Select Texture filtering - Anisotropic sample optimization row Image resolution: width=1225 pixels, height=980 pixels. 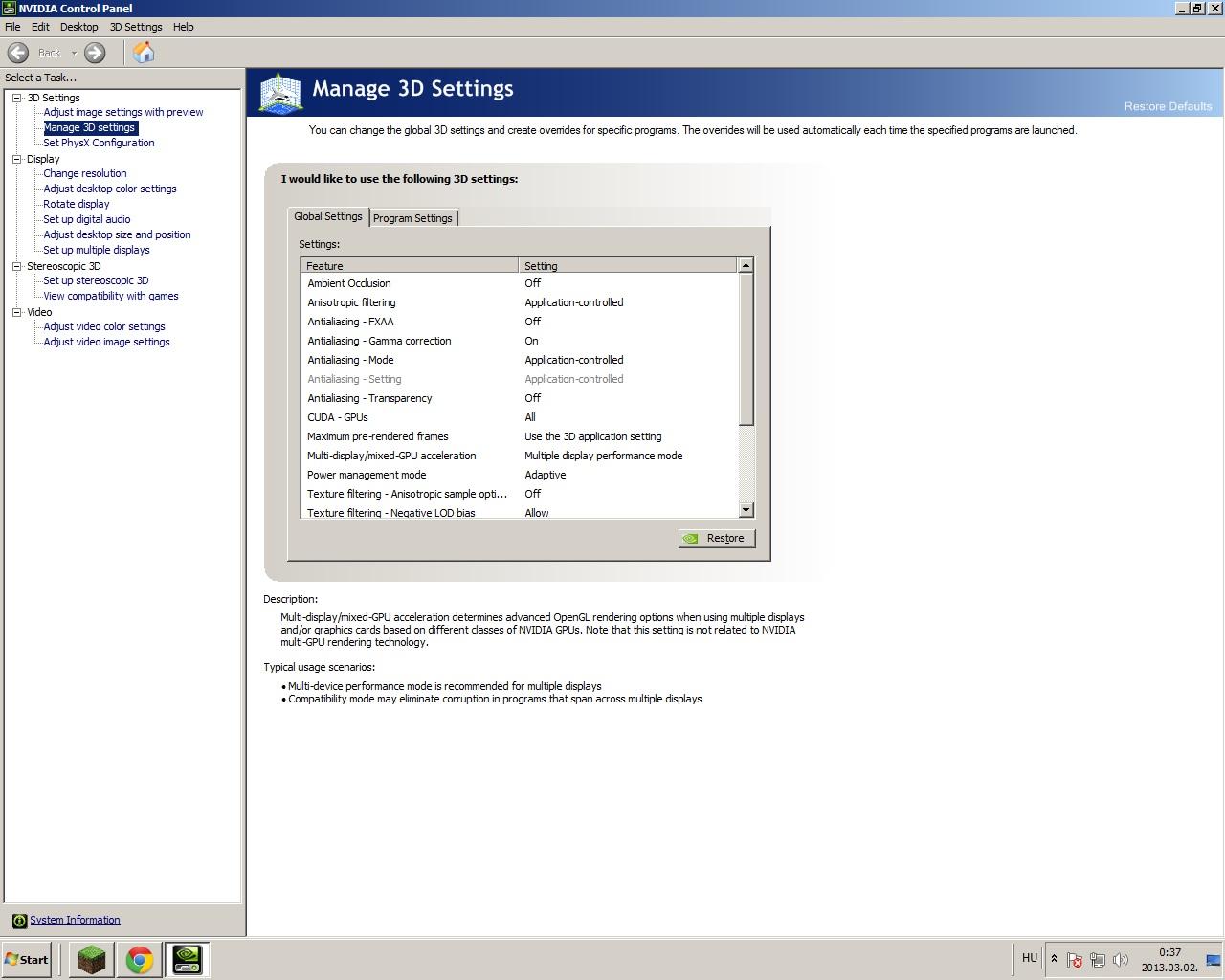coord(520,494)
